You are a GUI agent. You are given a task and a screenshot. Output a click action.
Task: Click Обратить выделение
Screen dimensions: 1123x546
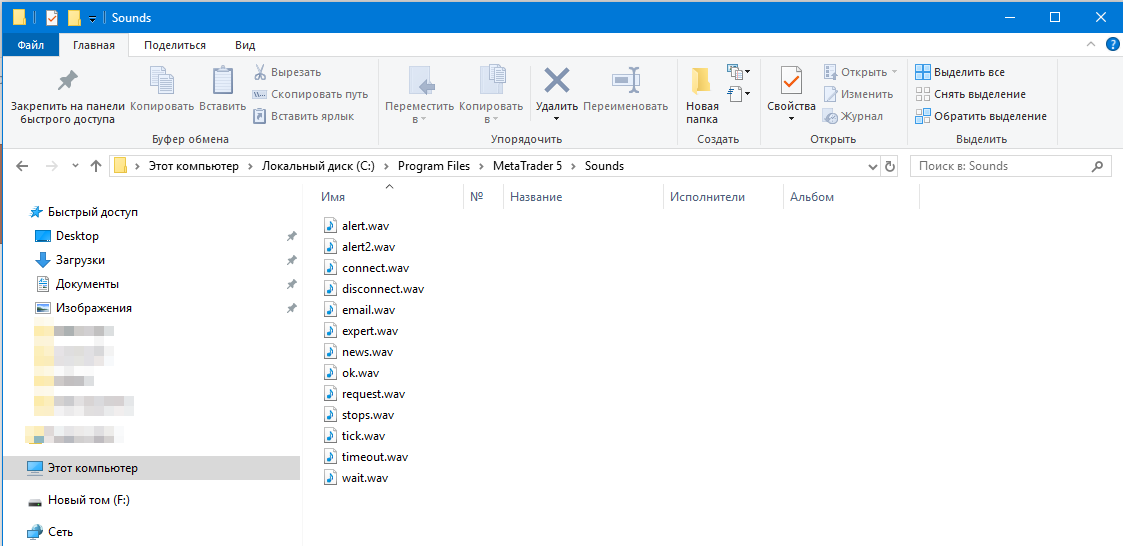tap(980, 116)
